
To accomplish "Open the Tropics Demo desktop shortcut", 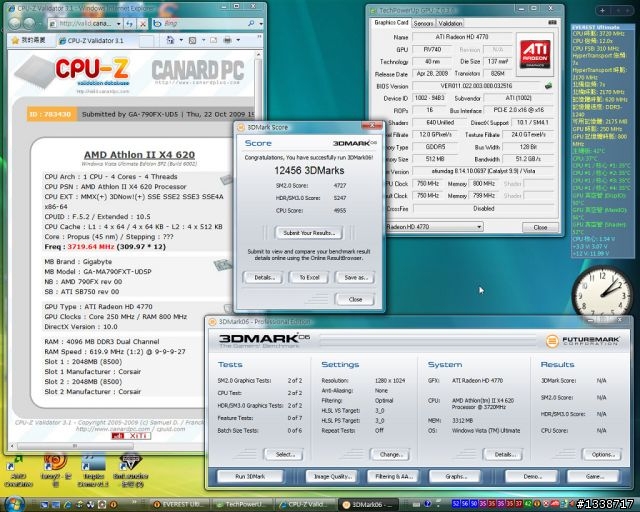I will (x=93, y=472).
